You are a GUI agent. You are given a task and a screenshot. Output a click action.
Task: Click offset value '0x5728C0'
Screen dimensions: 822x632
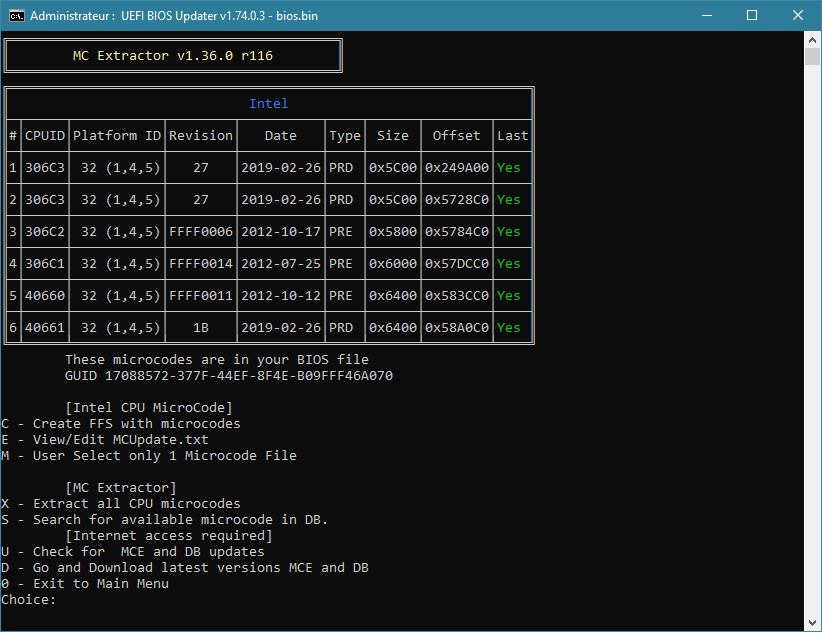pos(457,200)
